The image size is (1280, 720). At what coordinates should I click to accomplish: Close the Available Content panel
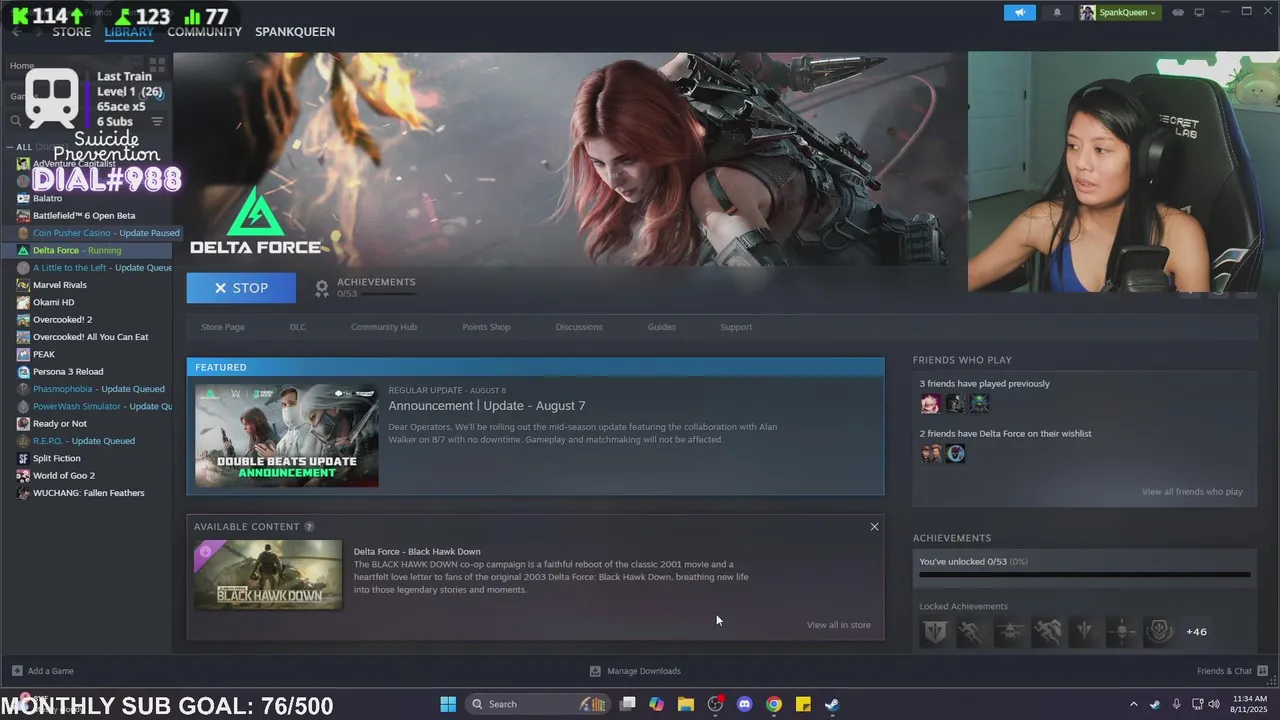point(874,527)
